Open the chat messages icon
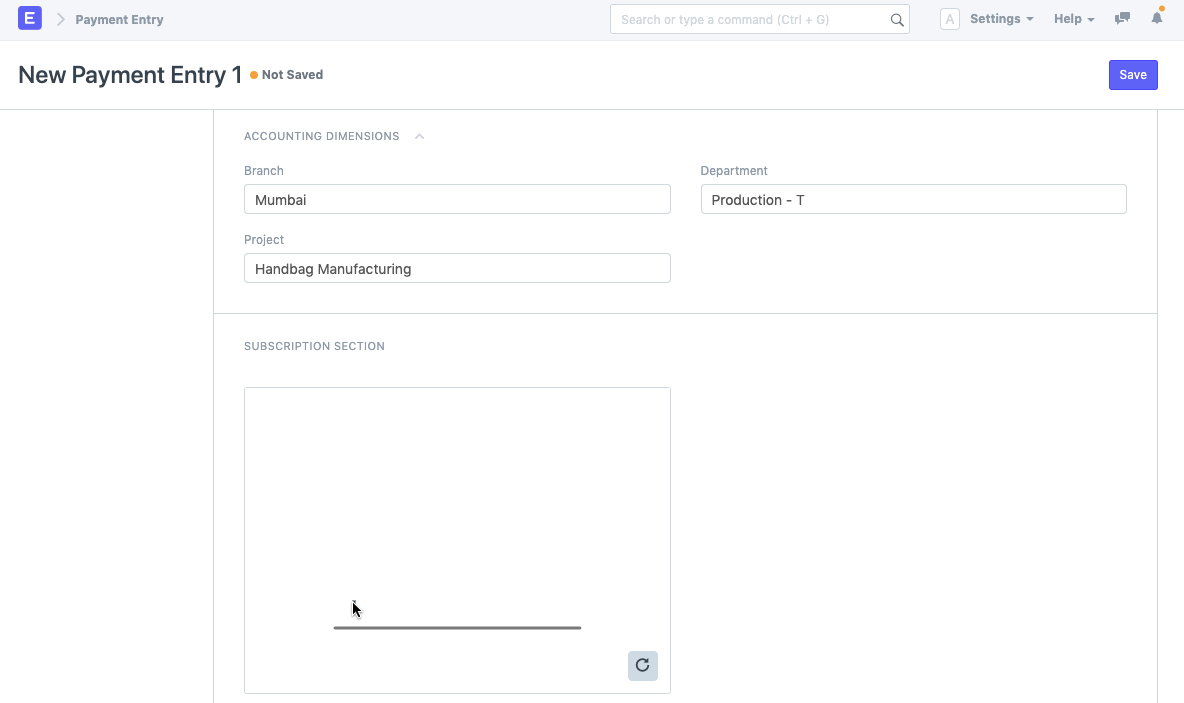This screenshot has width=1184, height=703. (x=1122, y=19)
